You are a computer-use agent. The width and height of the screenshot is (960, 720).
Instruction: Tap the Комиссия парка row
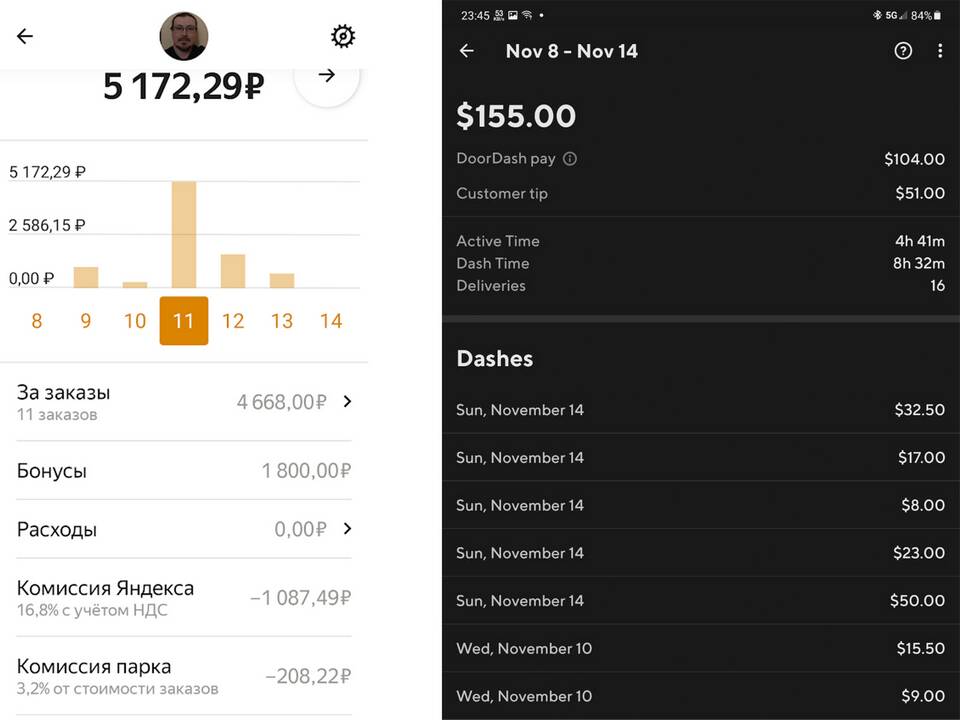coord(184,676)
